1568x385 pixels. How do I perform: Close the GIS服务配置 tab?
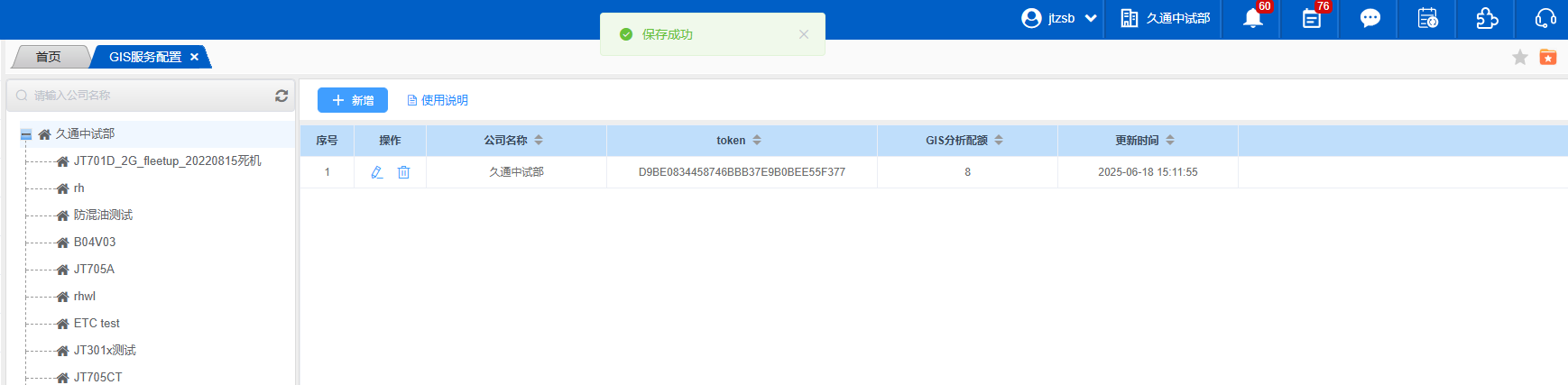[x=194, y=57]
